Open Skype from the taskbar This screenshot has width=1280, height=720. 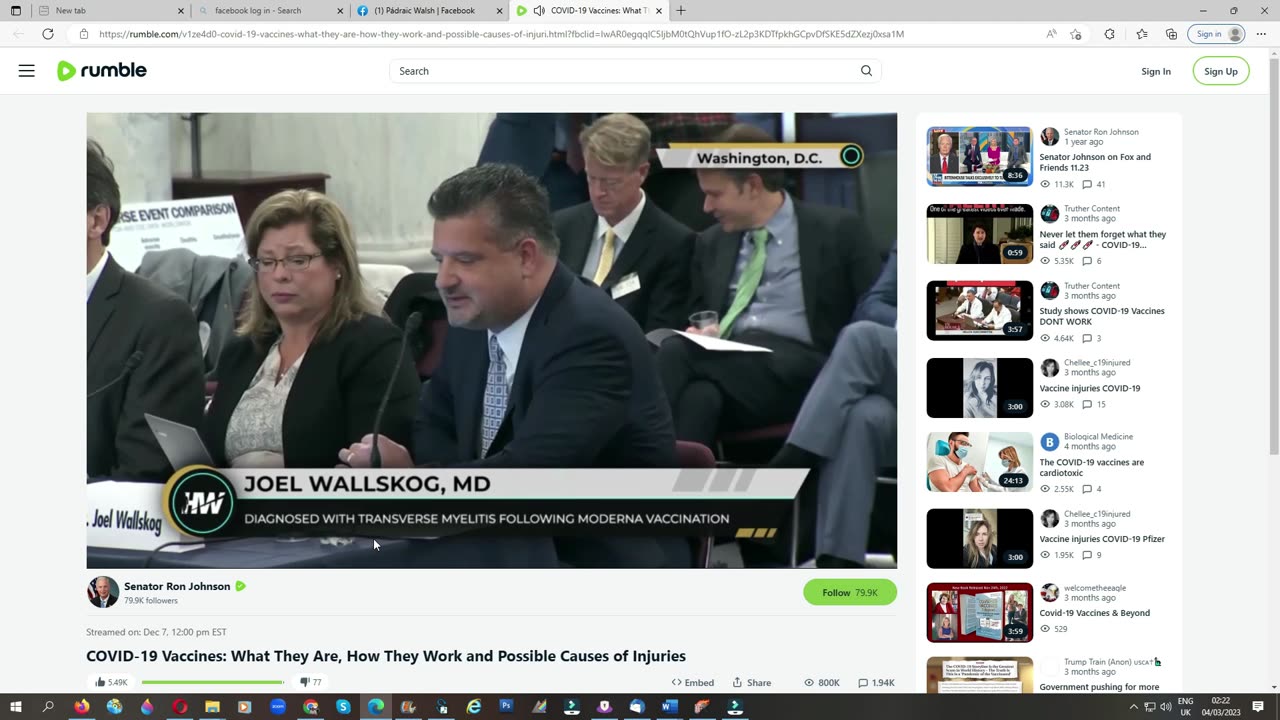pos(343,707)
